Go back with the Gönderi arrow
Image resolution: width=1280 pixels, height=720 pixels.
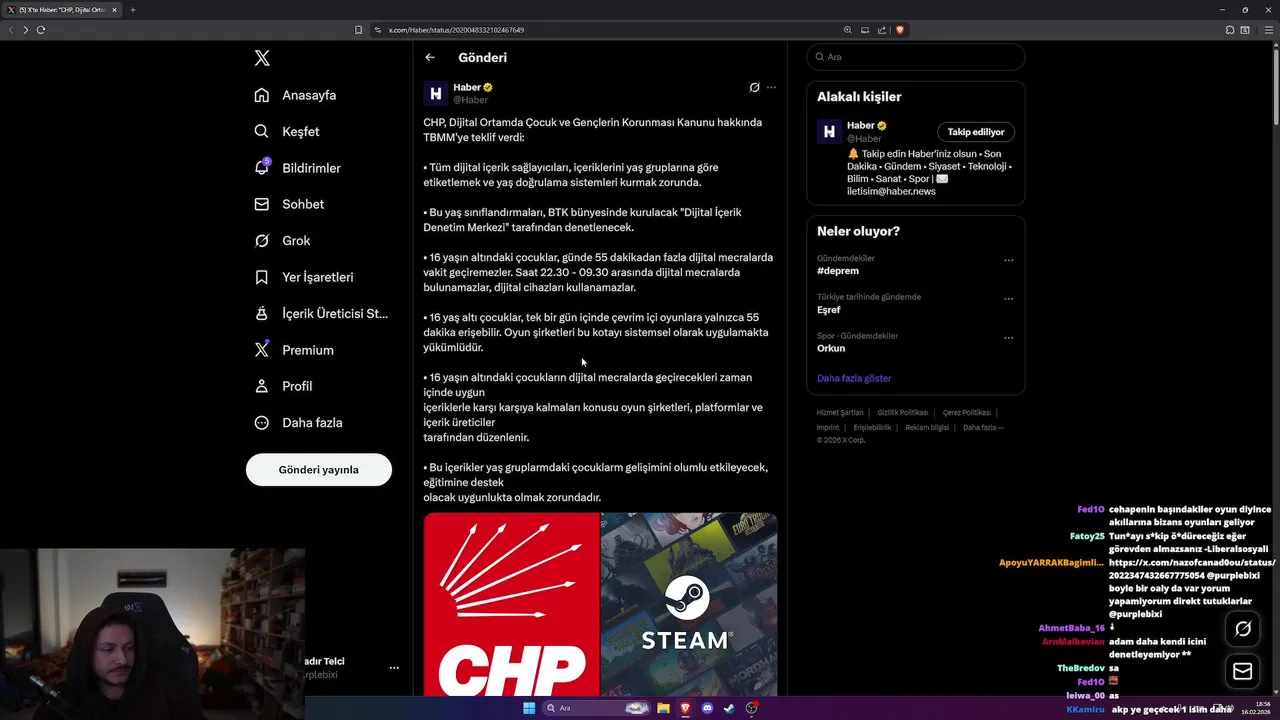coord(430,58)
